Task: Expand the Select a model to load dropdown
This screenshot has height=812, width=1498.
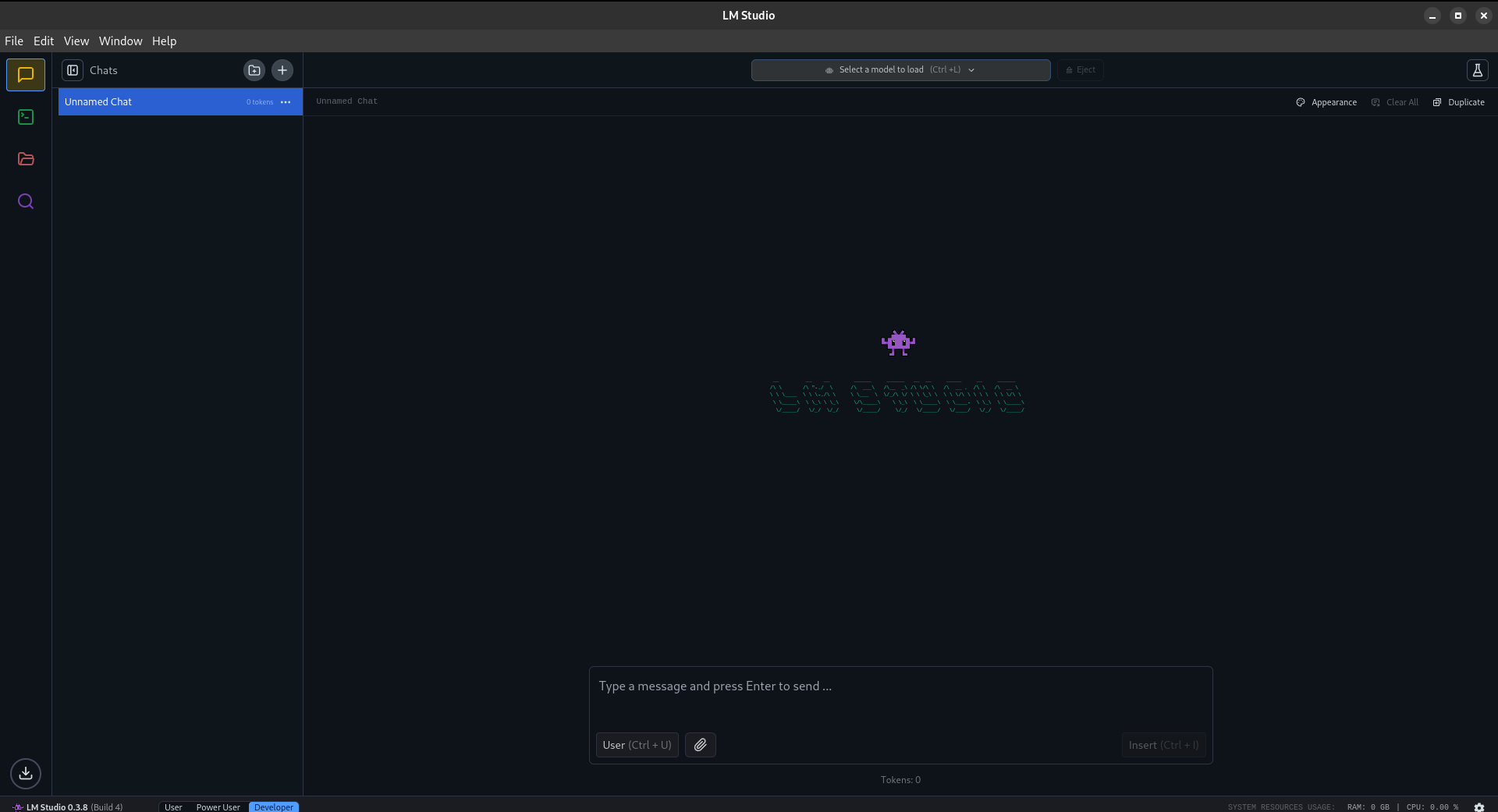Action: [900, 70]
